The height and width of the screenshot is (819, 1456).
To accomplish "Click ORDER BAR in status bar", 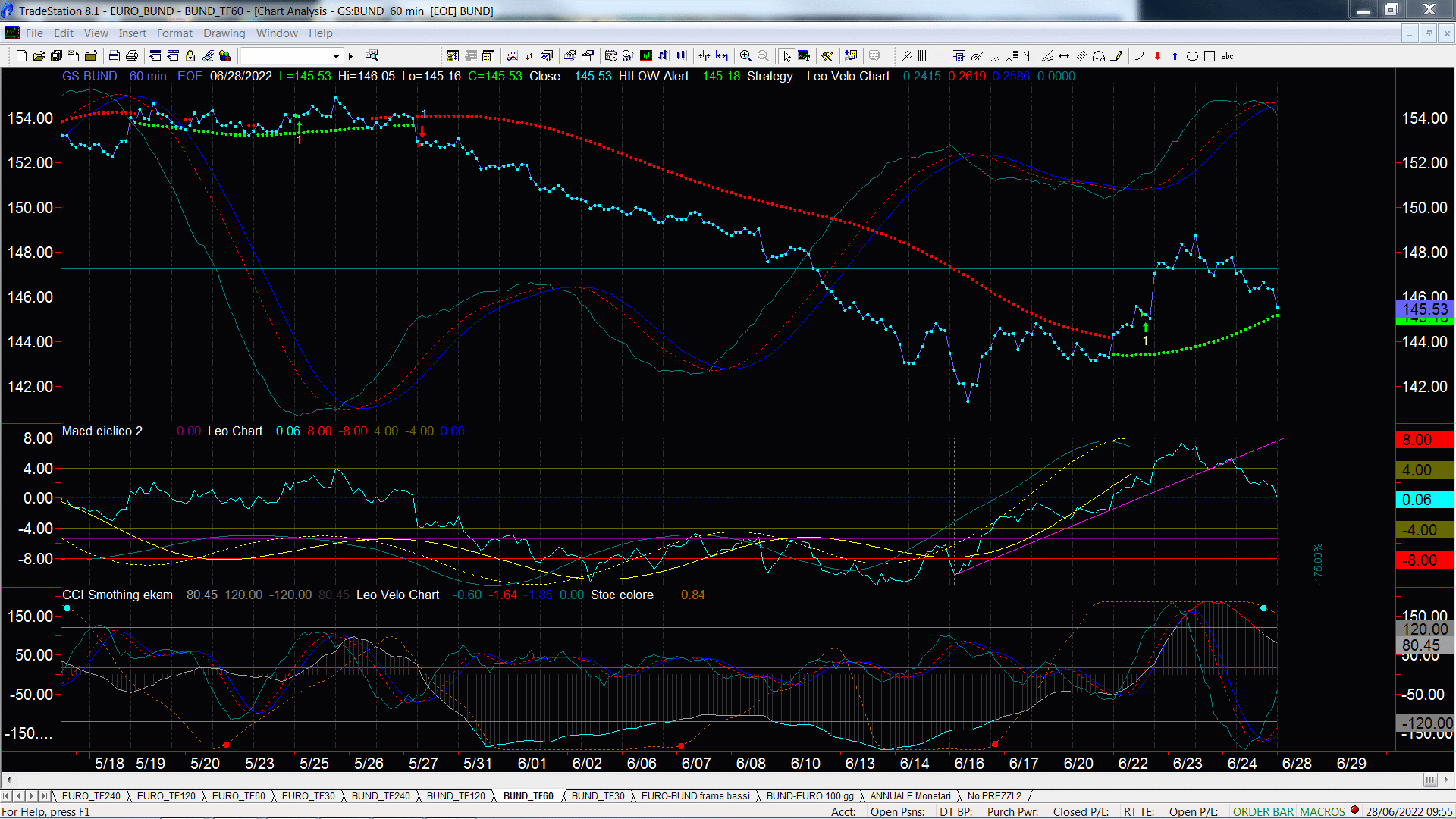I will coord(1263,812).
